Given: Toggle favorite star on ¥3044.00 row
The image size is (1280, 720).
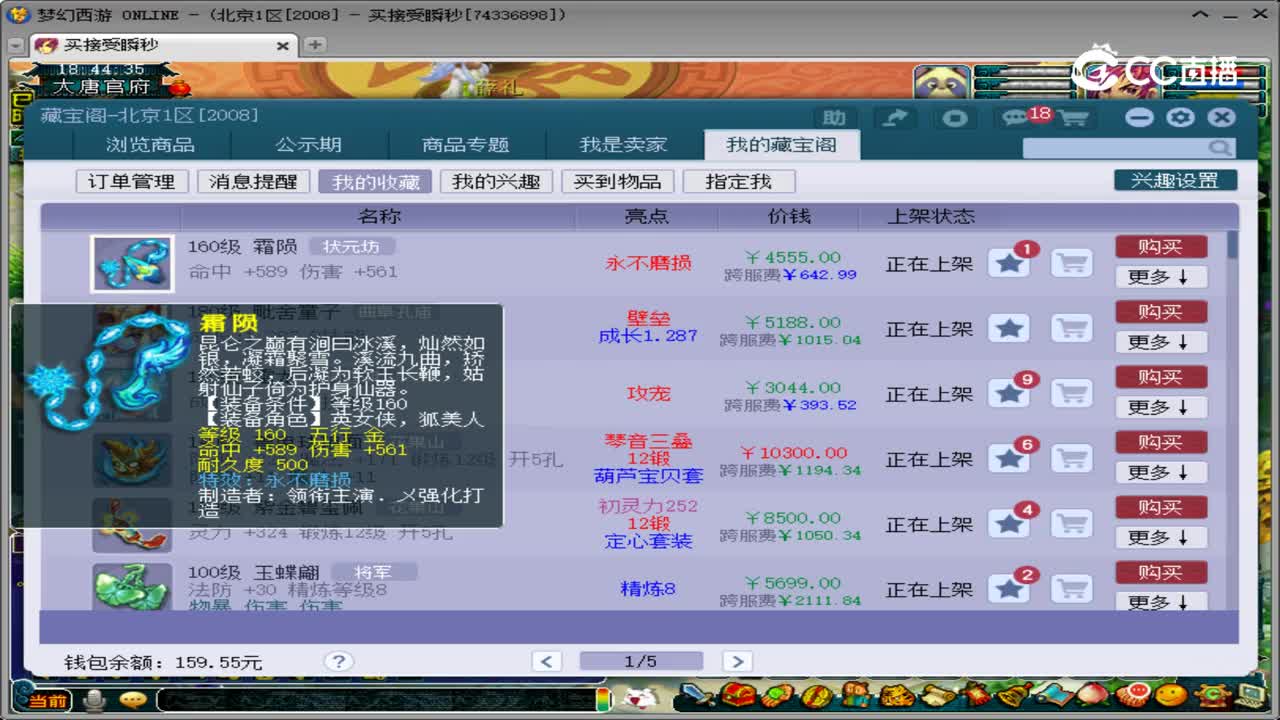Looking at the screenshot, I should click(x=1009, y=394).
